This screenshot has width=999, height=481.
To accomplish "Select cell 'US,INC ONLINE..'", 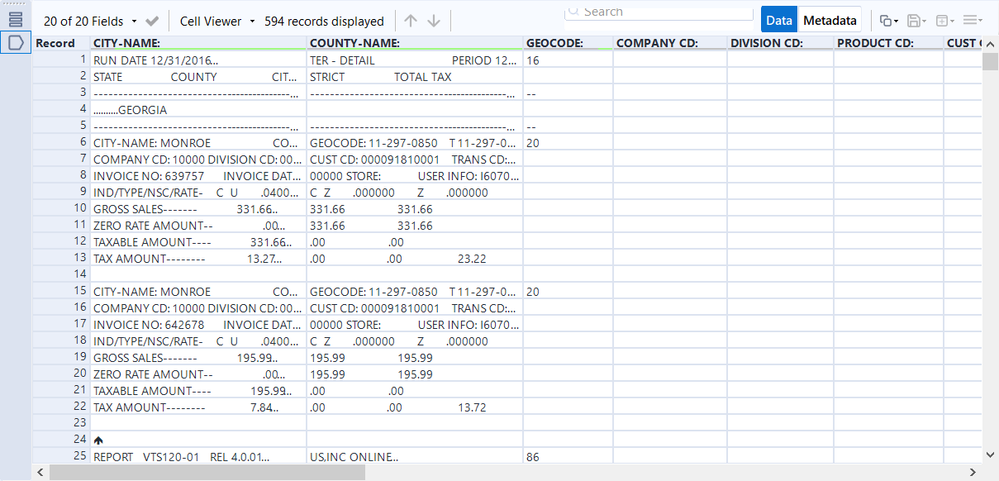I will 415,457.
